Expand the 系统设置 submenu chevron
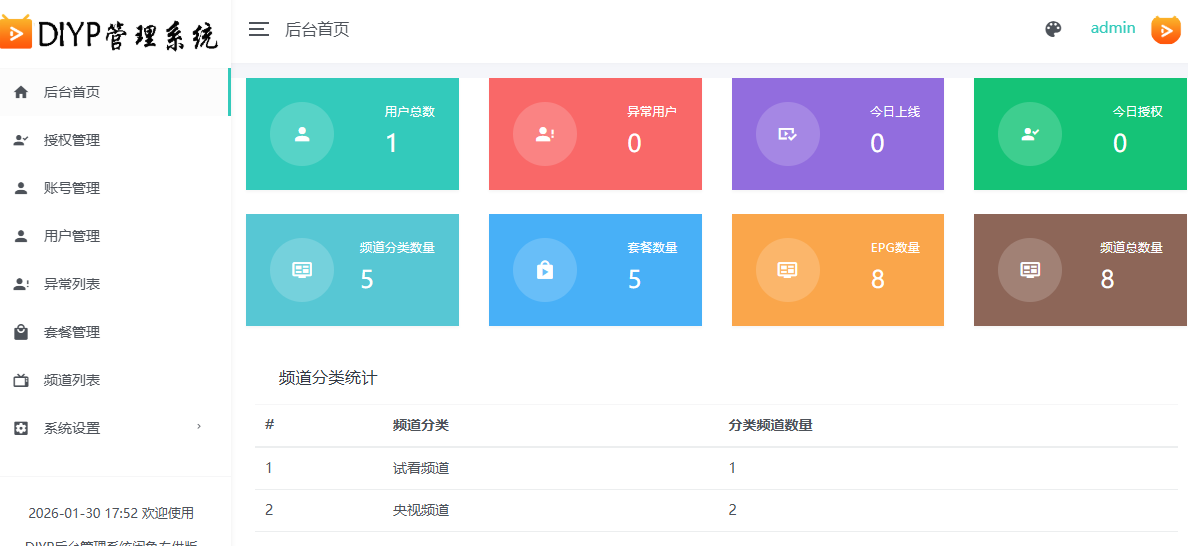Viewport: 1188px width, 546px height. tap(199, 427)
